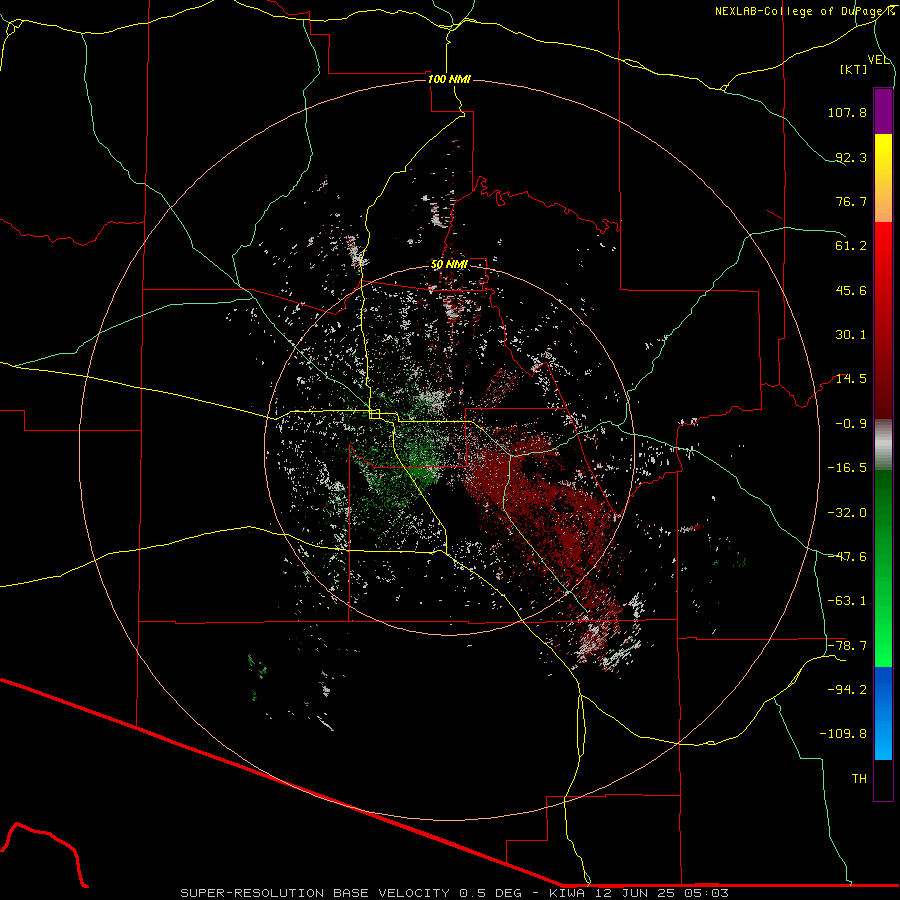
Task: Click the -109.8 value on the velocity scale
Action: [843, 734]
